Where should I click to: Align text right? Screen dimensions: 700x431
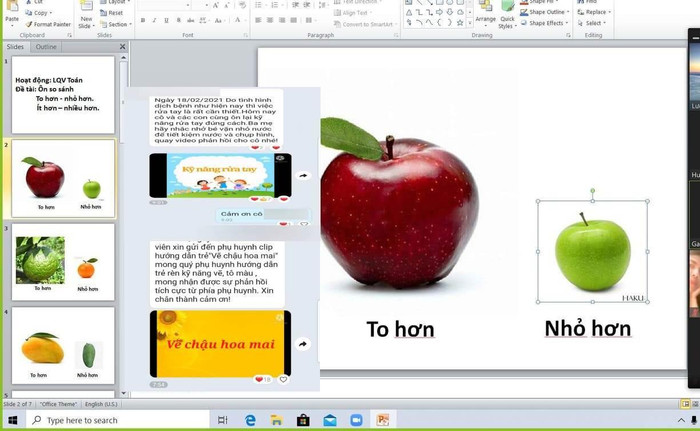(x=282, y=20)
